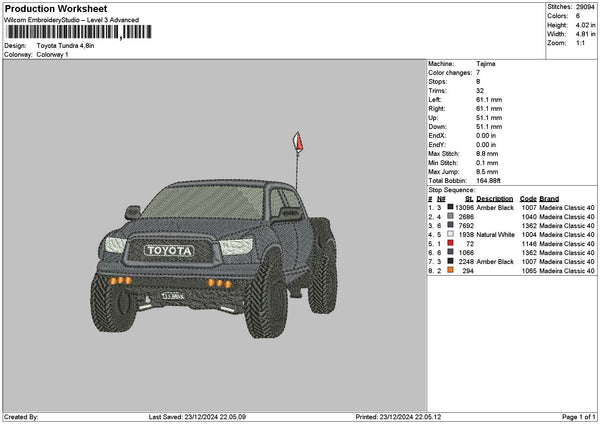The height and width of the screenshot is (424, 600).
Task: Click the 'Page 1 of 1' footer text
Action: click(579, 417)
